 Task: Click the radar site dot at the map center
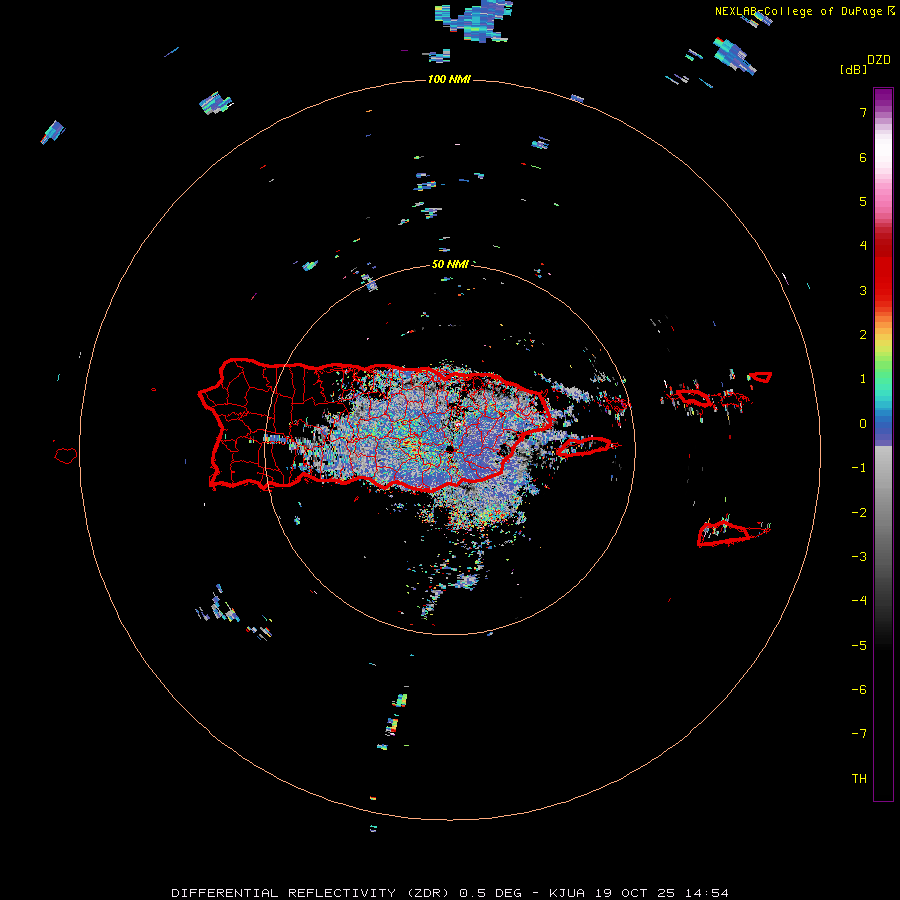(450, 449)
